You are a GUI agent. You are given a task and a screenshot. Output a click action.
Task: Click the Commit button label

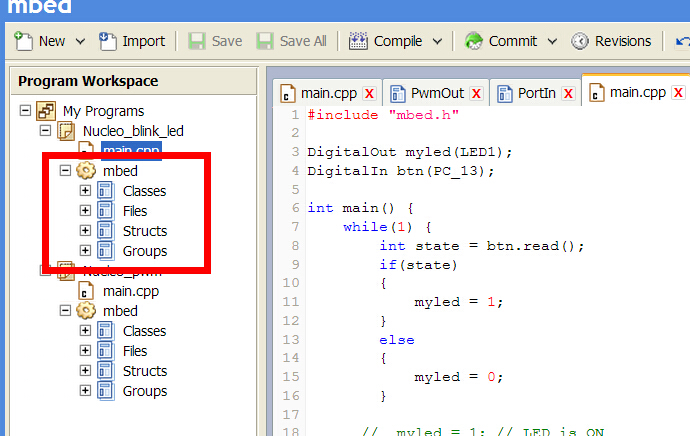[x=513, y=41]
